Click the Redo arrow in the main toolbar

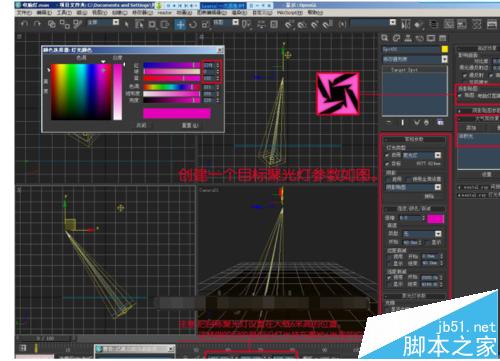tap(37, 24)
